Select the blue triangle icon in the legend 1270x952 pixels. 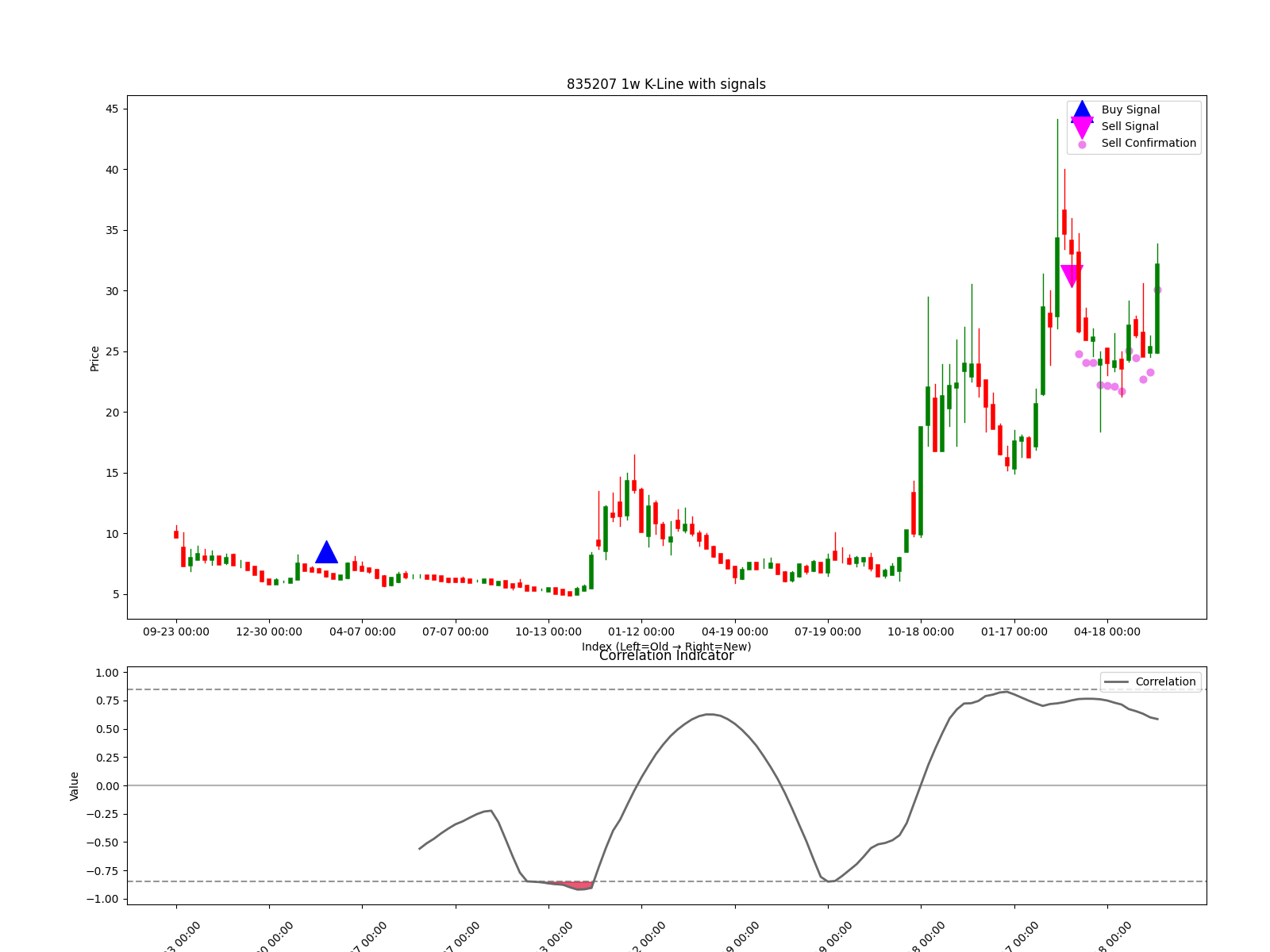(1082, 111)
